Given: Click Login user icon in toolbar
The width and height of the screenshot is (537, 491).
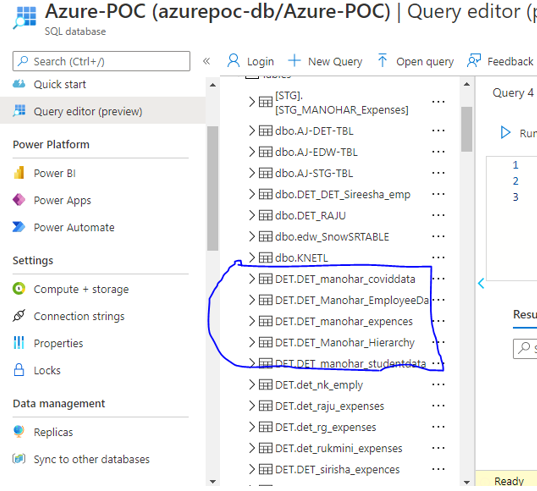Looking at the screenshot, I should (234, 61).
